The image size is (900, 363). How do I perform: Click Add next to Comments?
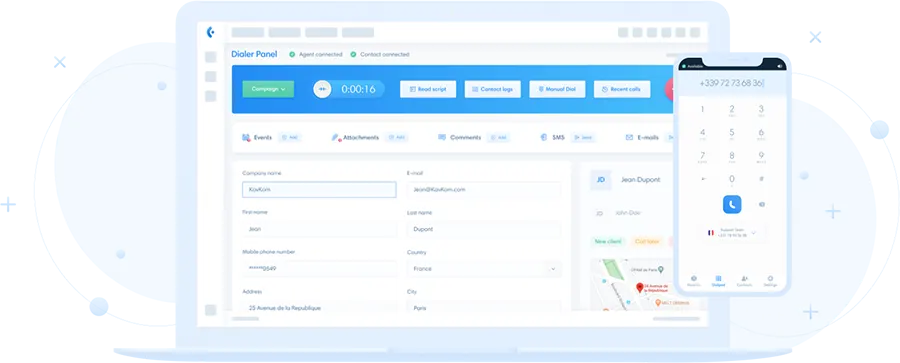click(x=498, y=138)
